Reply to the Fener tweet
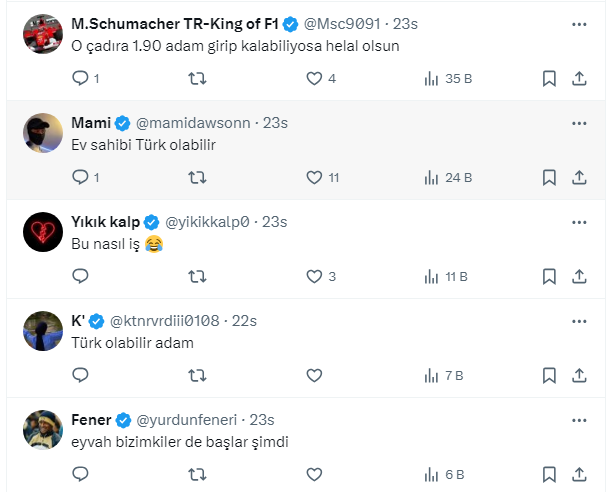This screenshot has width=606, height=492. [81, 474]
